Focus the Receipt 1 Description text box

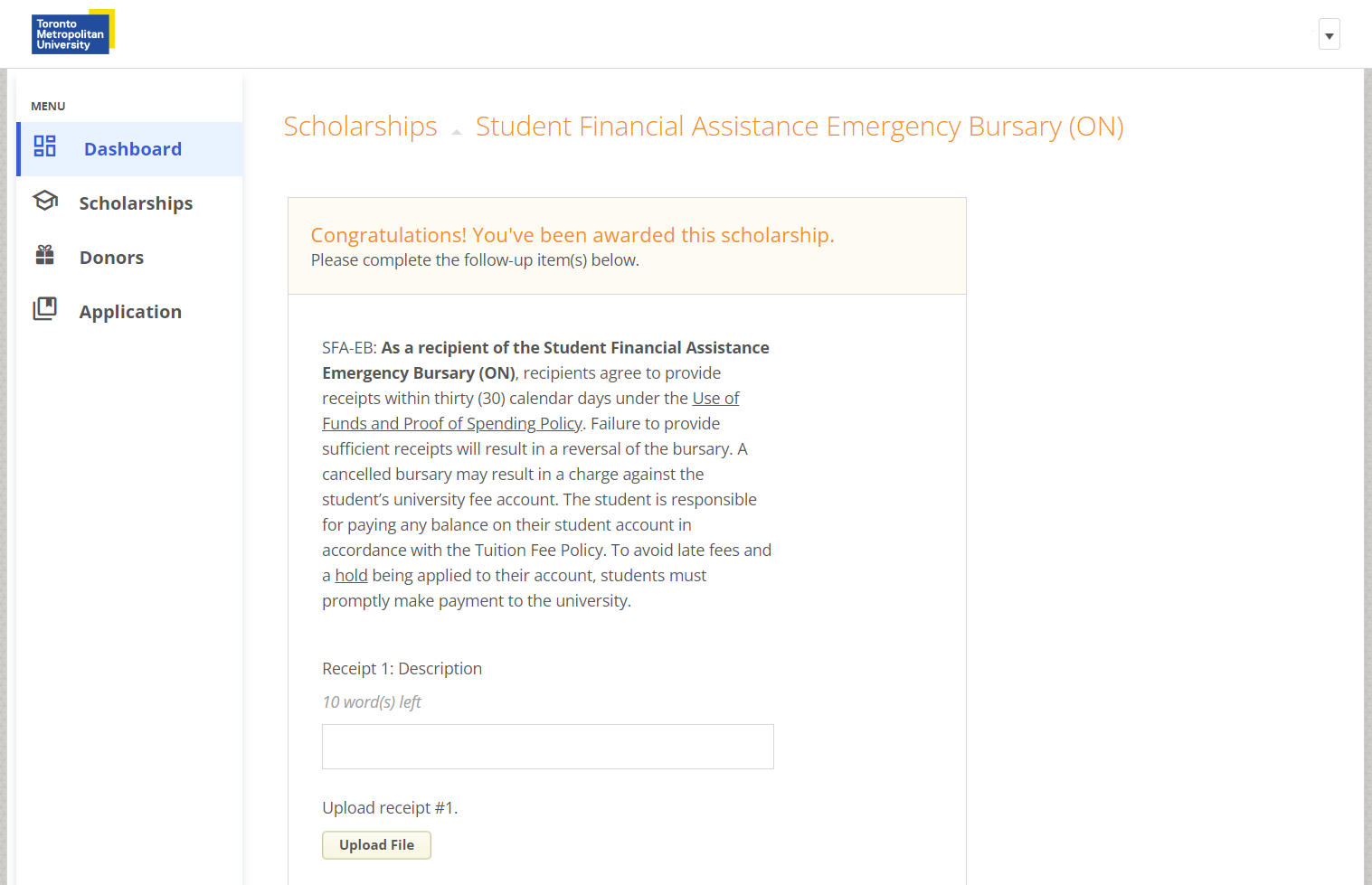coord(547,746)
